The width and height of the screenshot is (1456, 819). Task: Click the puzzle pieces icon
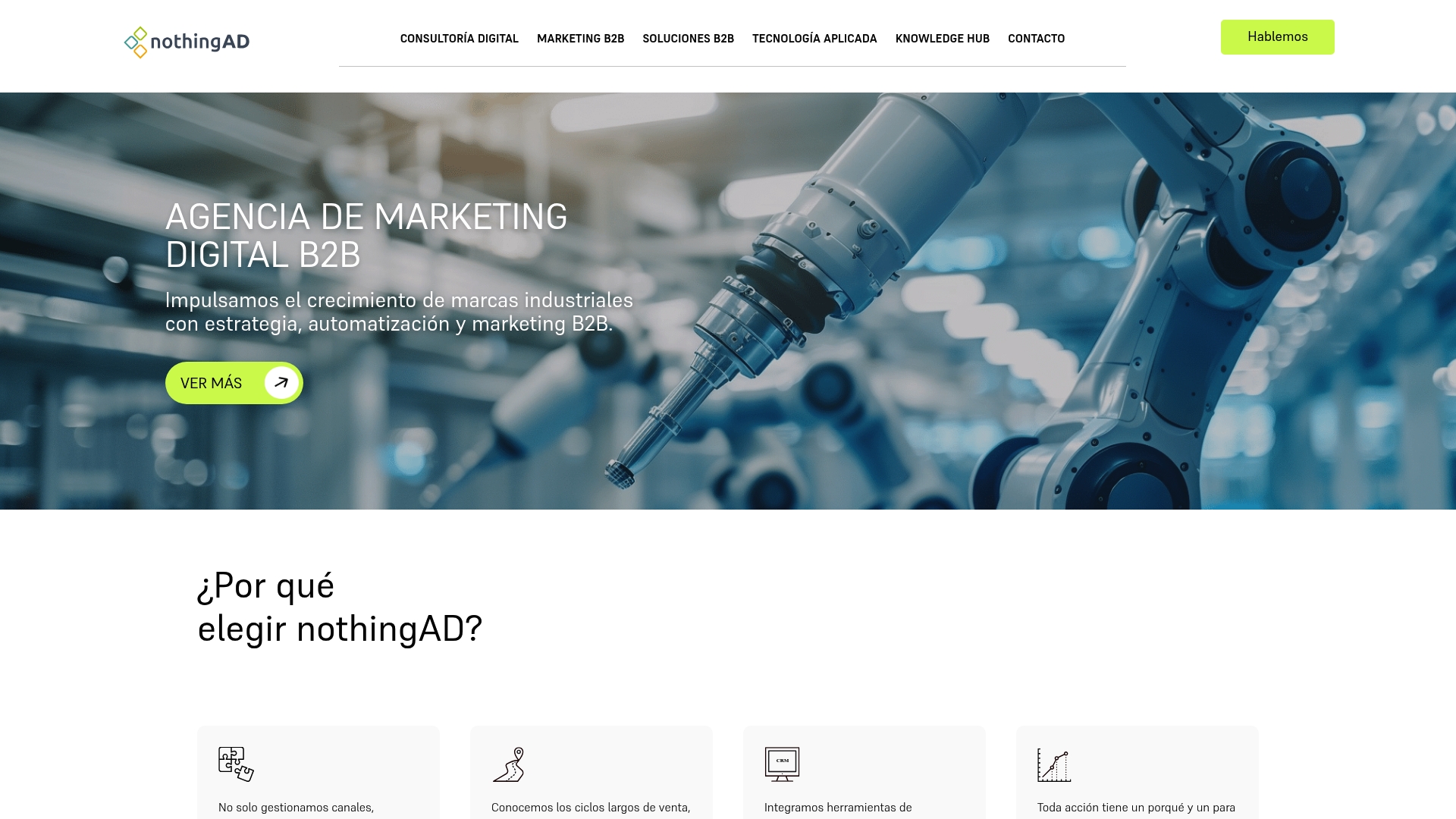(236, 764)
